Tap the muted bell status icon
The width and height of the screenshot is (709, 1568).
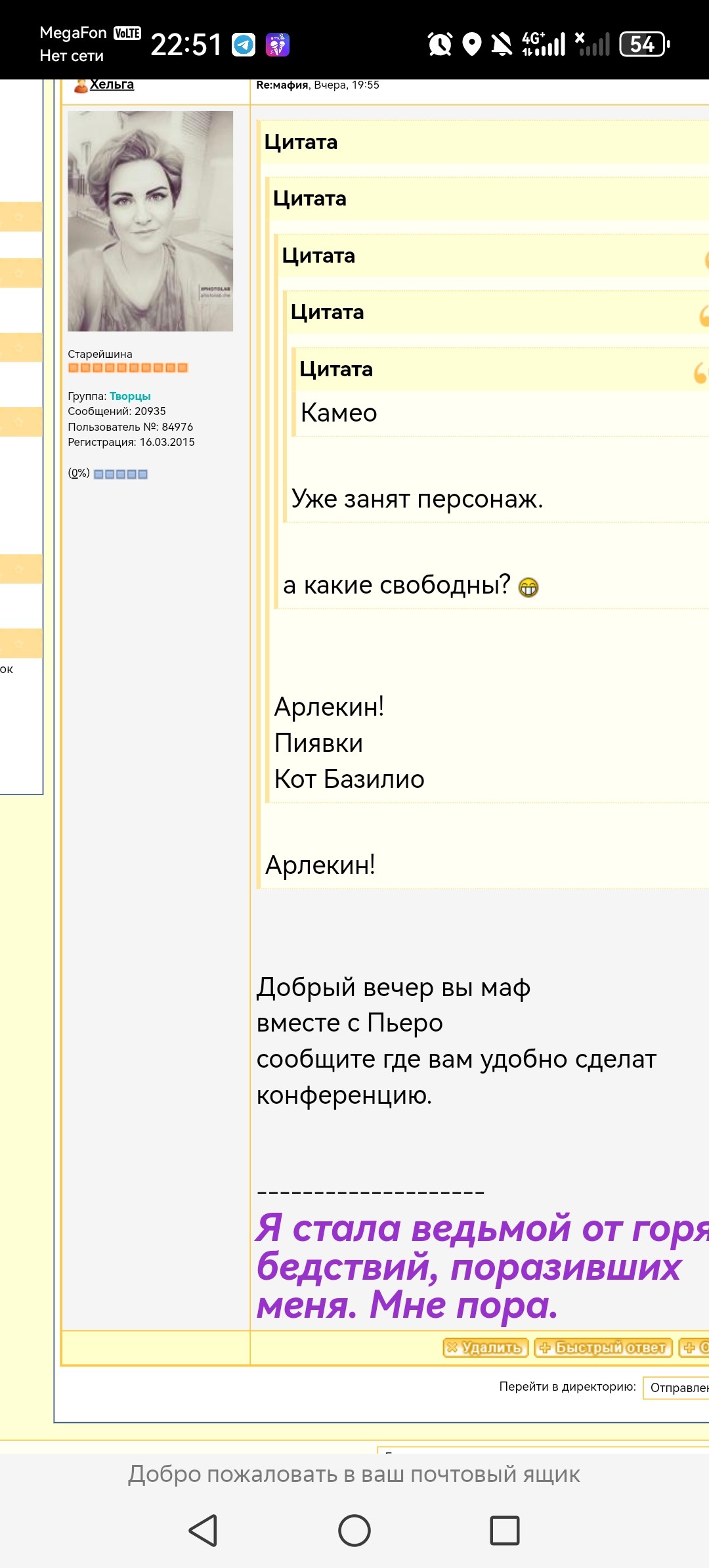tap(502, 44)
